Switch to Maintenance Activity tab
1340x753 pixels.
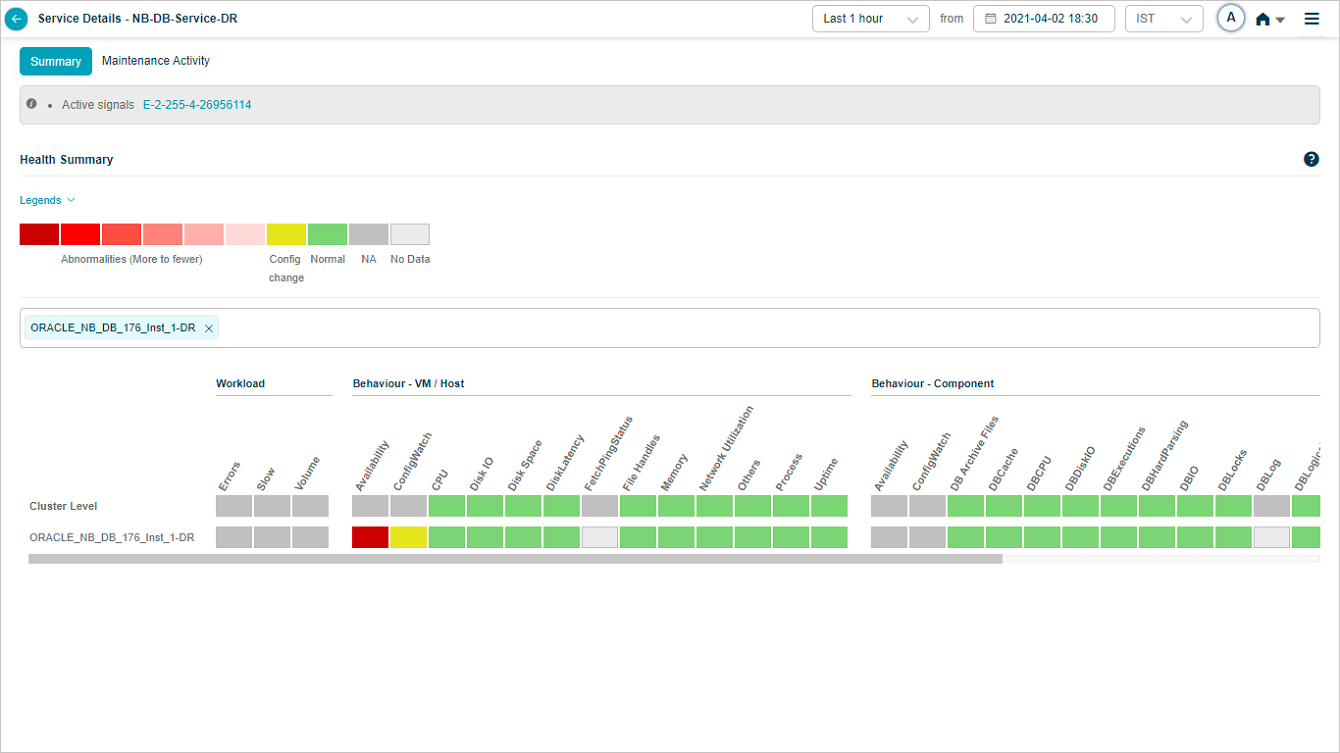click(156, 61)
